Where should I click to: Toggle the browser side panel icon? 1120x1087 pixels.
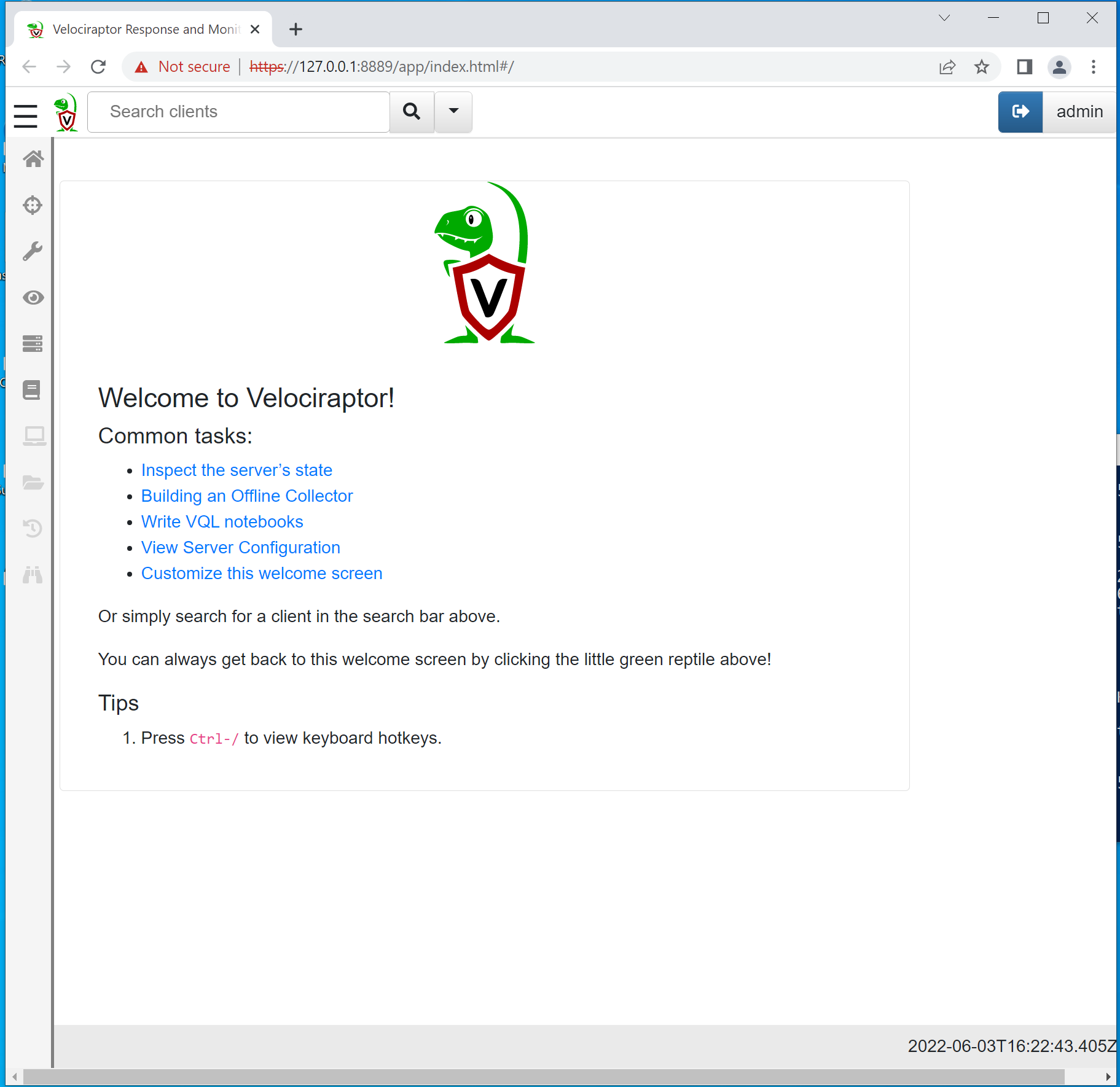pyautogui.click(x=1024, y=66)
